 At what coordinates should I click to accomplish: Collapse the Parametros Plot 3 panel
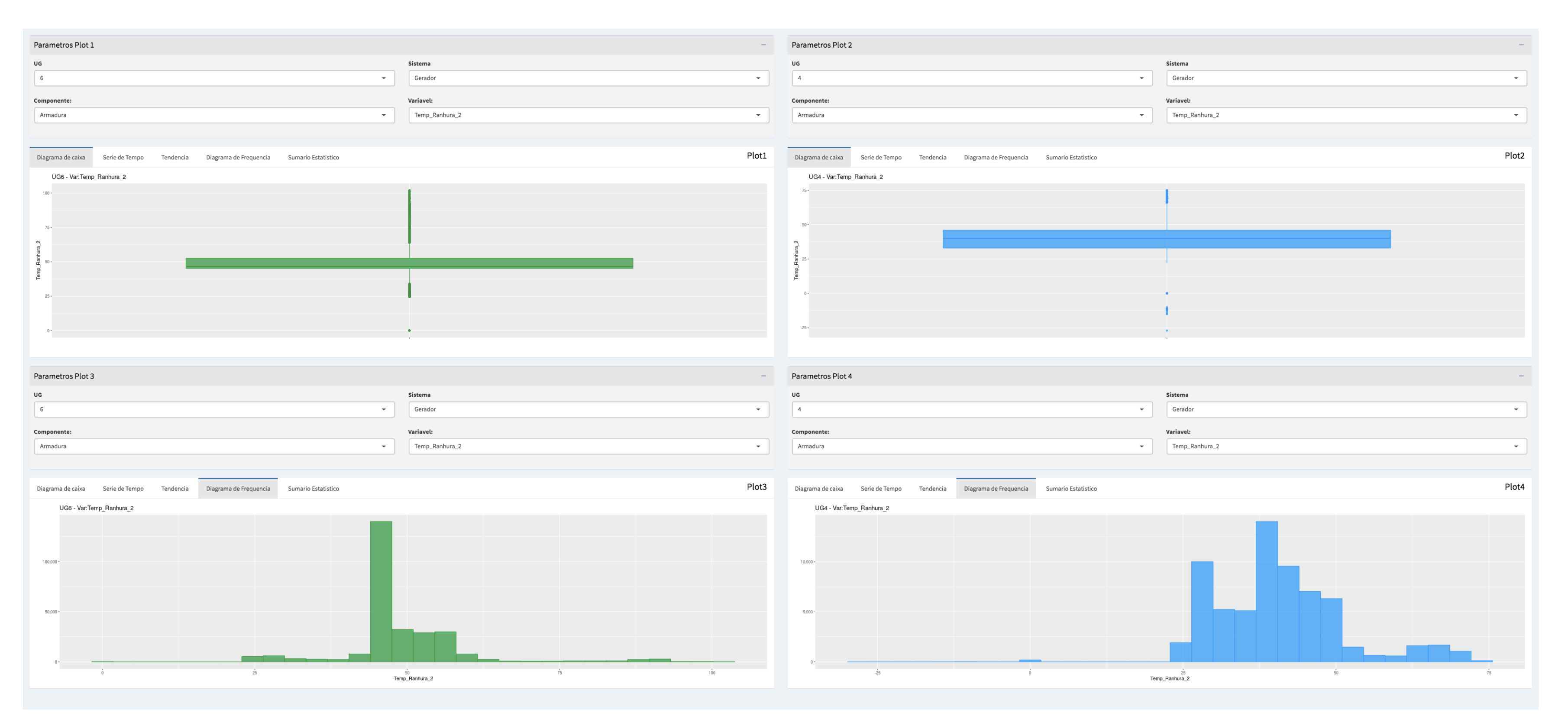(763, 376)
